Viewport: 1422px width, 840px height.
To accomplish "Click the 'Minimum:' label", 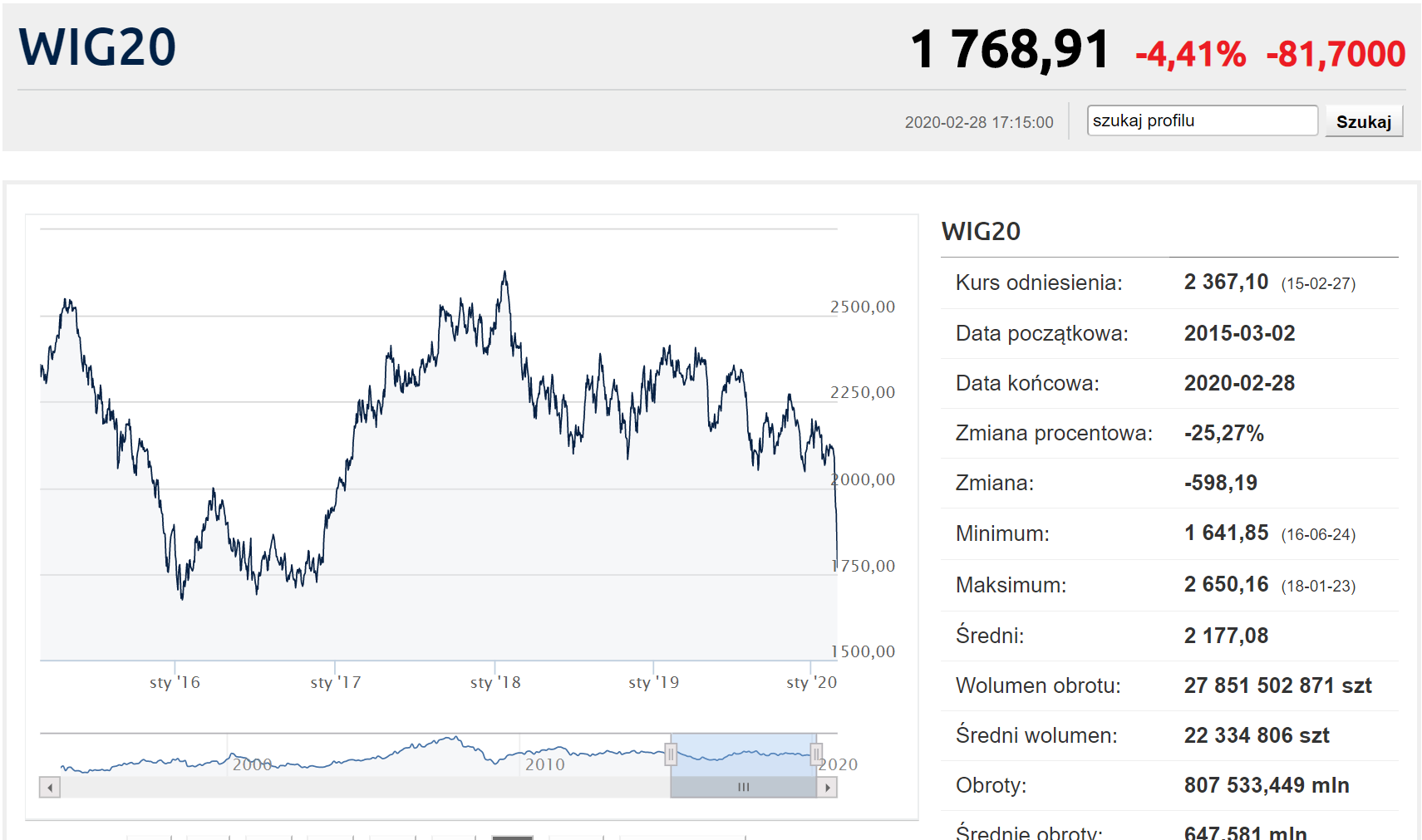I will pos(1002,533).
